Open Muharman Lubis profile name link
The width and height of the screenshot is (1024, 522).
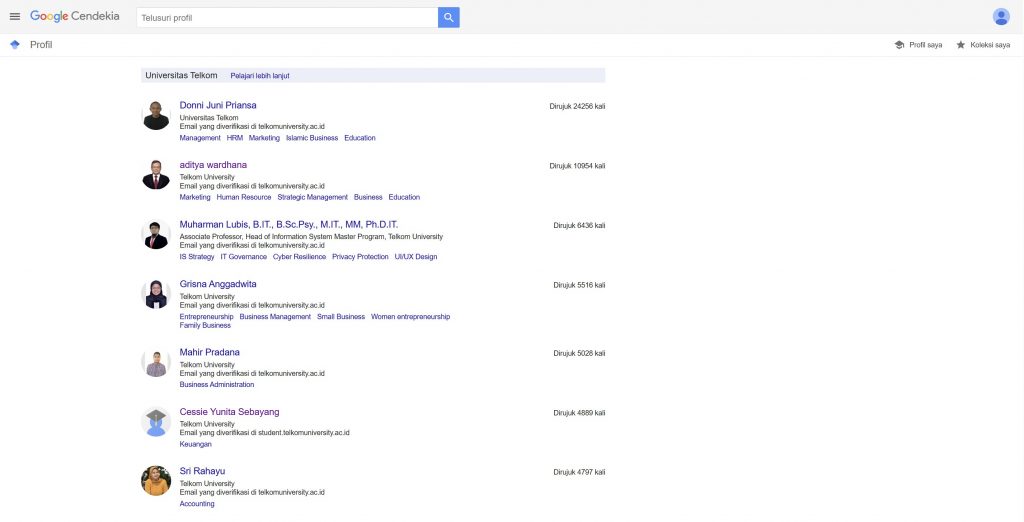coord(289,224)
